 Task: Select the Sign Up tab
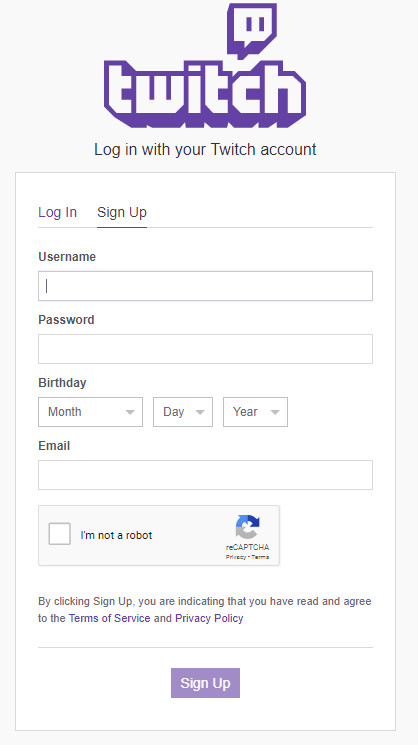coord(122,212)
